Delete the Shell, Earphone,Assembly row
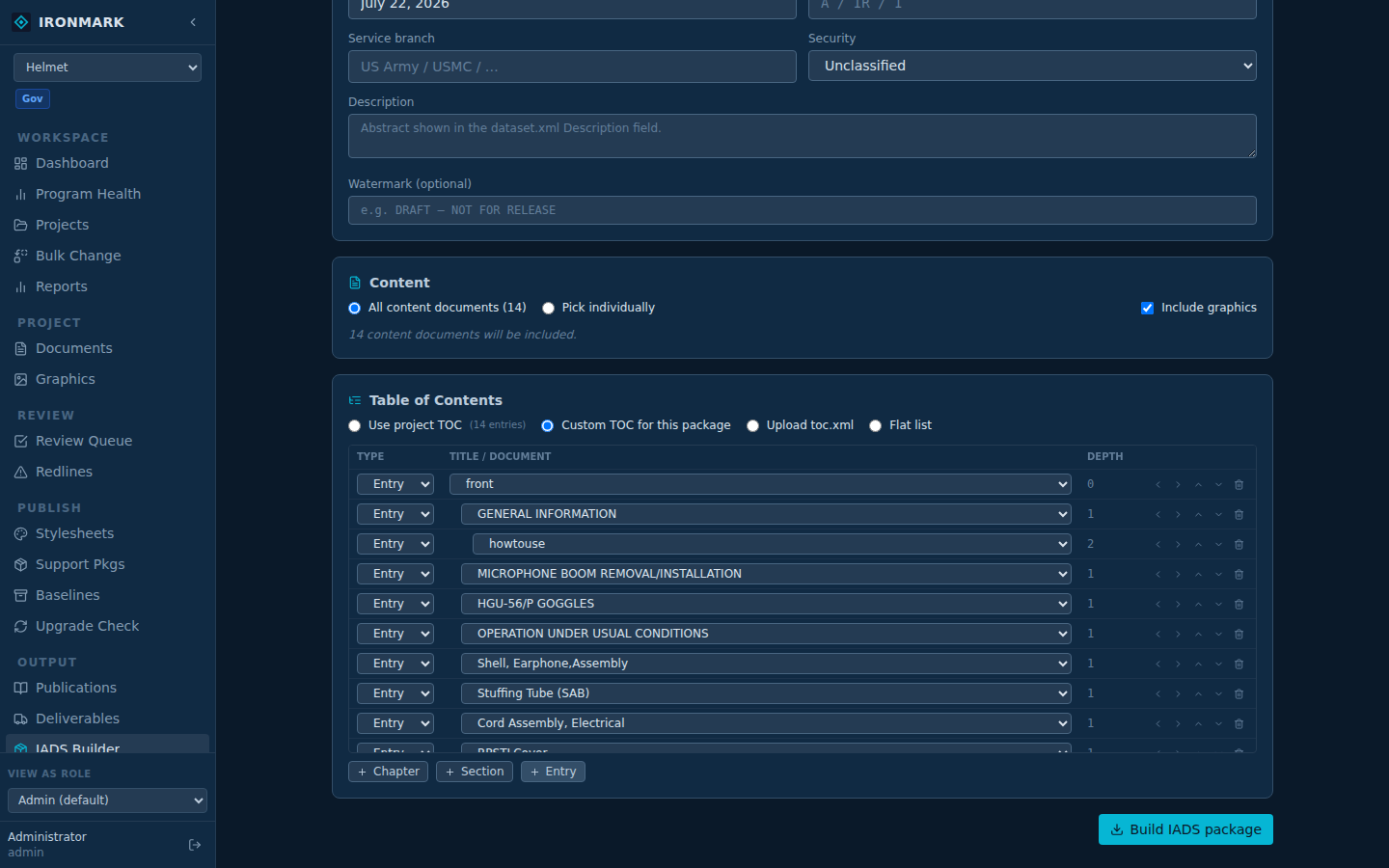 (x=1239, y=665)
